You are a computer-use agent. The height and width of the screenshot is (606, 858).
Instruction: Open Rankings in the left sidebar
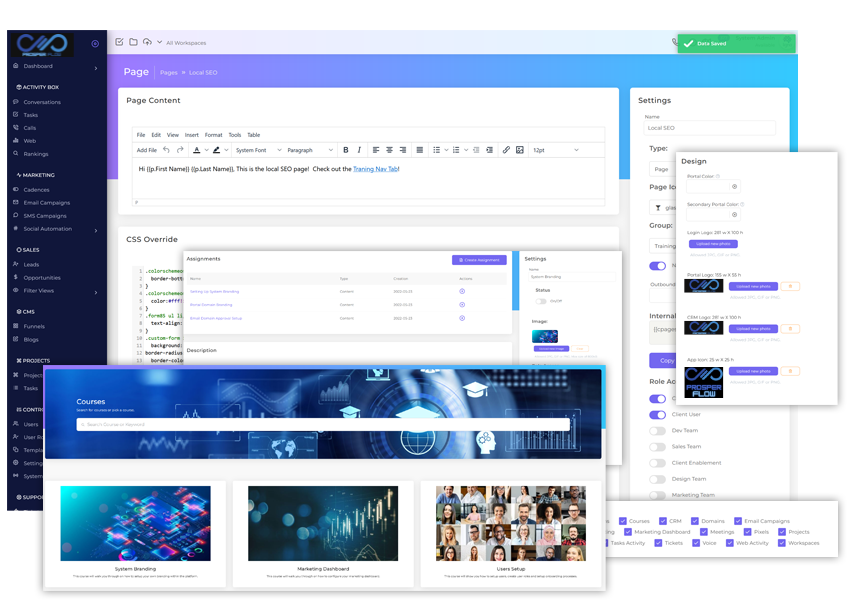(38, 154)
